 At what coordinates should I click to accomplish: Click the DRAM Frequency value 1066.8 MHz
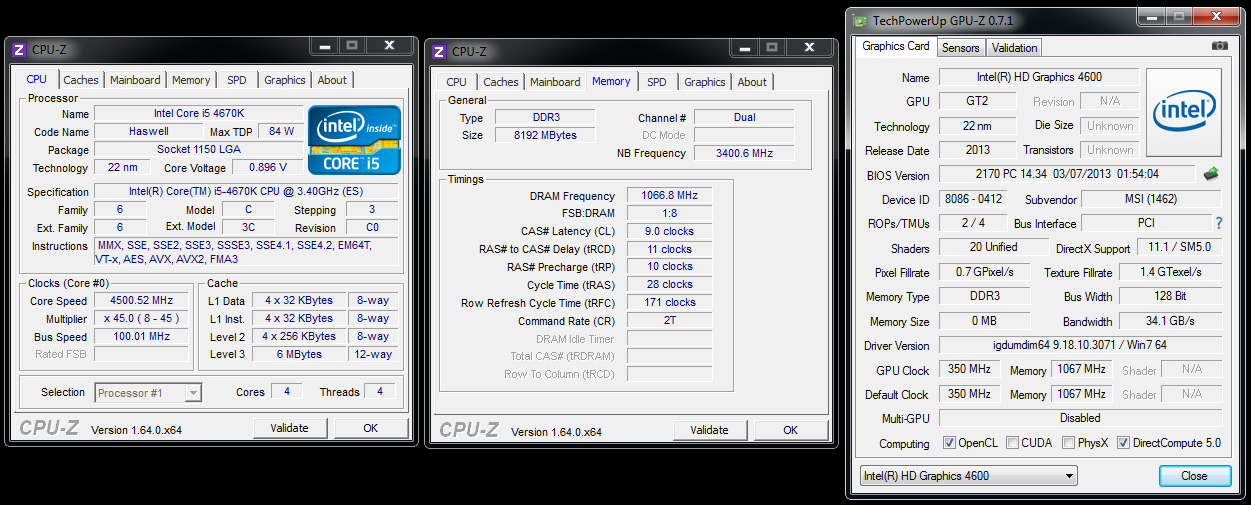(670, 196)
